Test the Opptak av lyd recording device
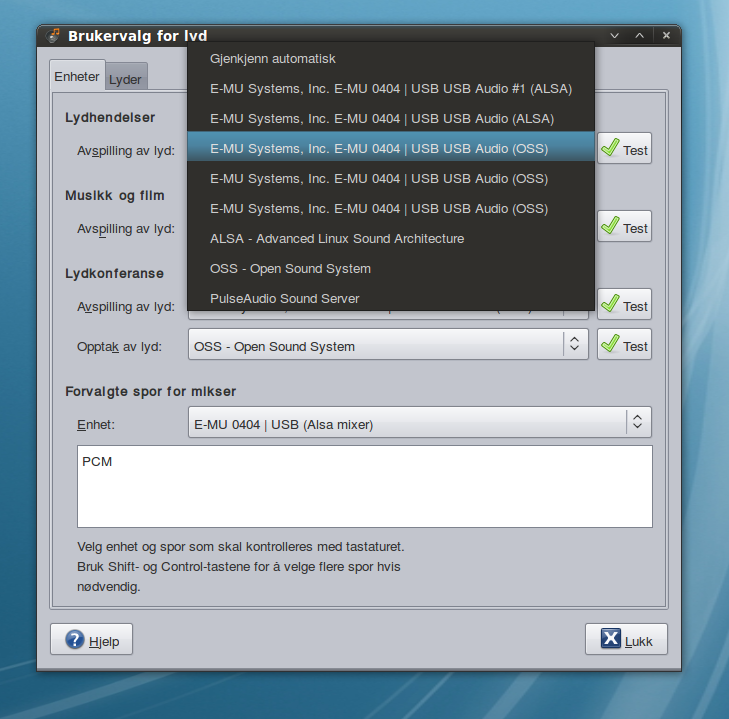 coord(624,345)
